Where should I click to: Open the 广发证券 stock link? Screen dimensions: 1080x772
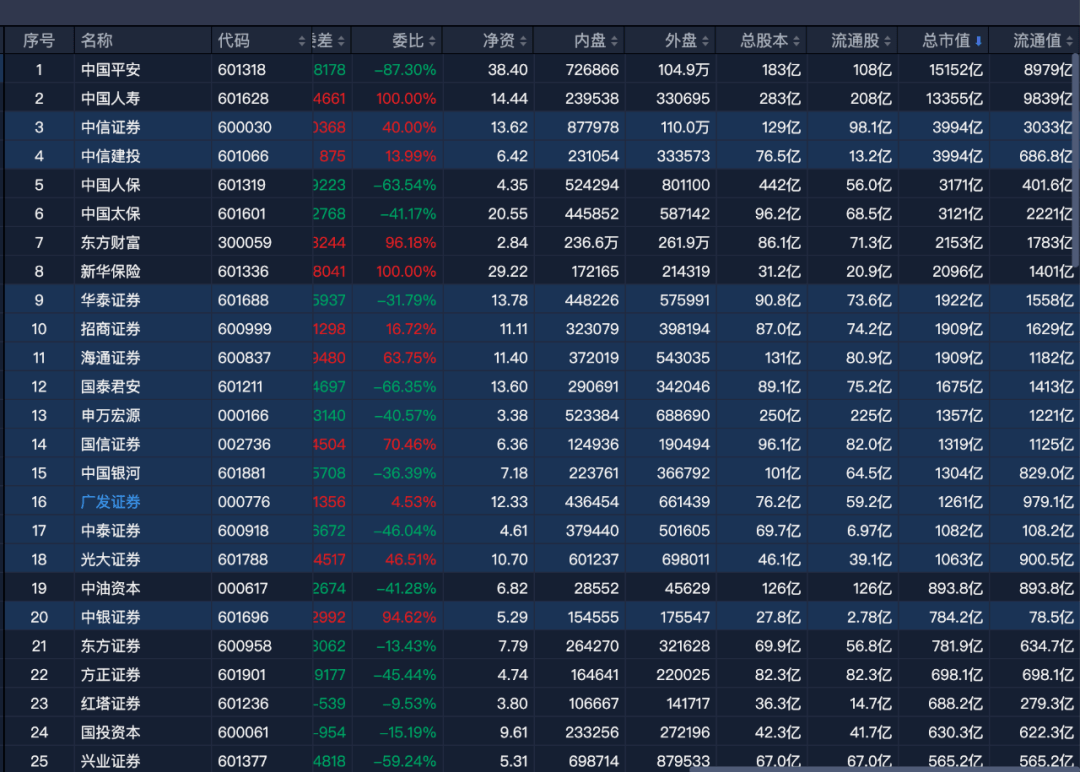[110, 502]
